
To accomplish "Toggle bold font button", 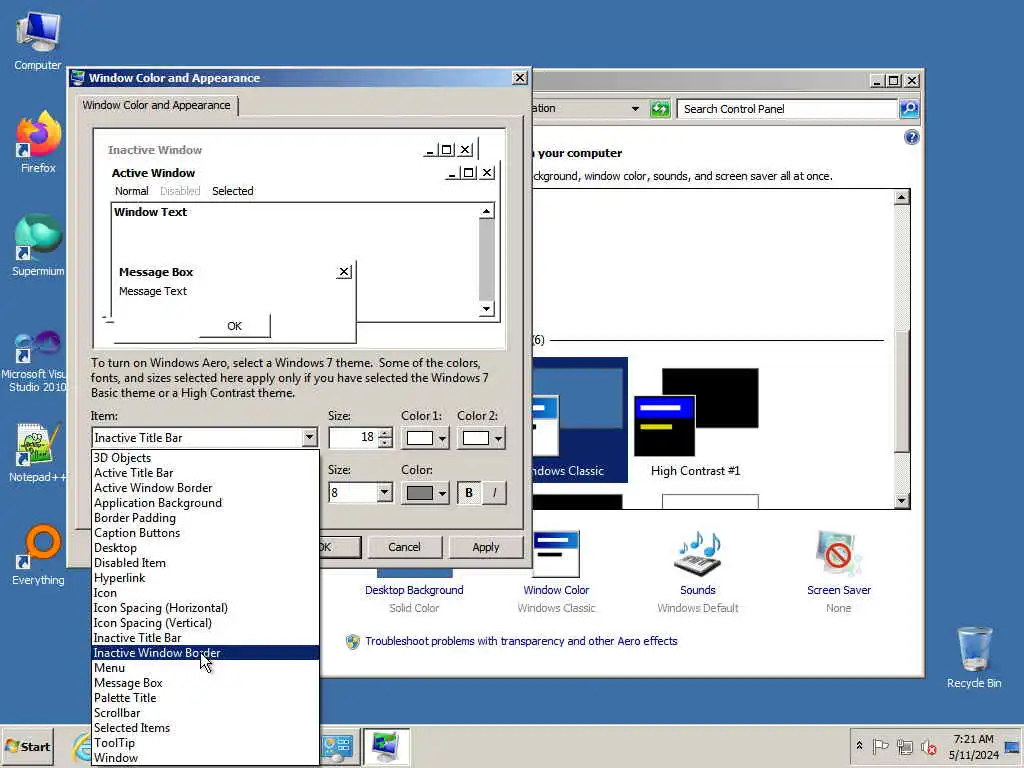I will click(x=469, y=493).
